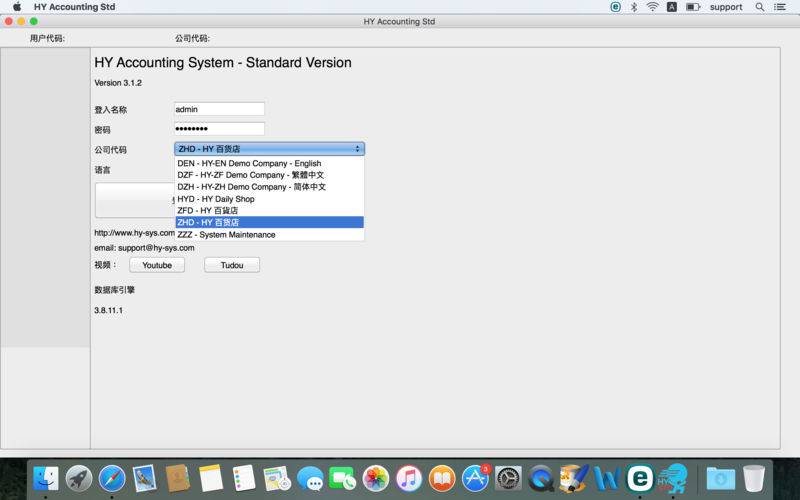Open the Apple menu

pos(17,7)
